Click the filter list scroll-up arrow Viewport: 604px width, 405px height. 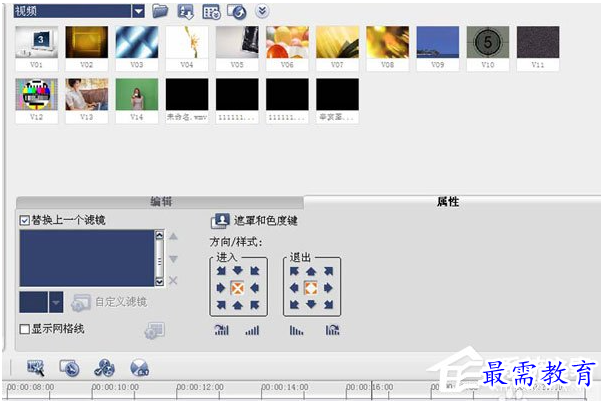pyautogui.click(x=159, y=235)
